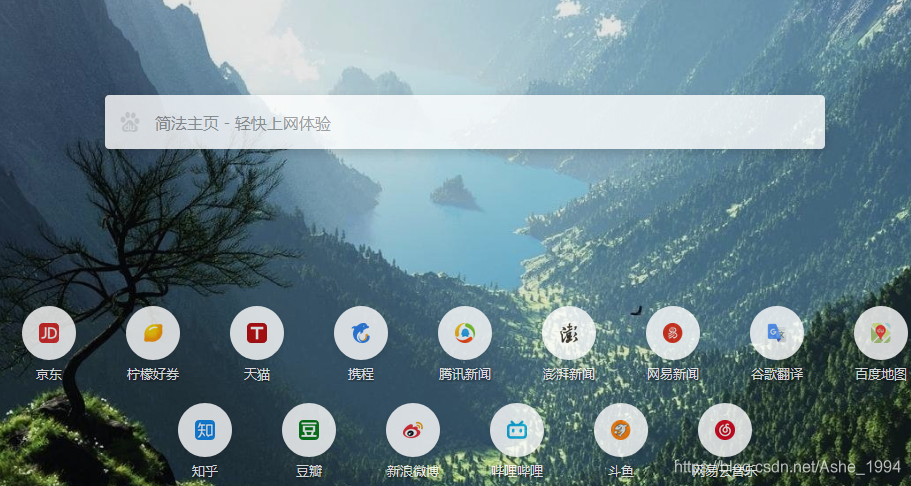Viewport: 911px width, 486px height.
Task: Click the 豆瓣 green icon
Action: 309,430
